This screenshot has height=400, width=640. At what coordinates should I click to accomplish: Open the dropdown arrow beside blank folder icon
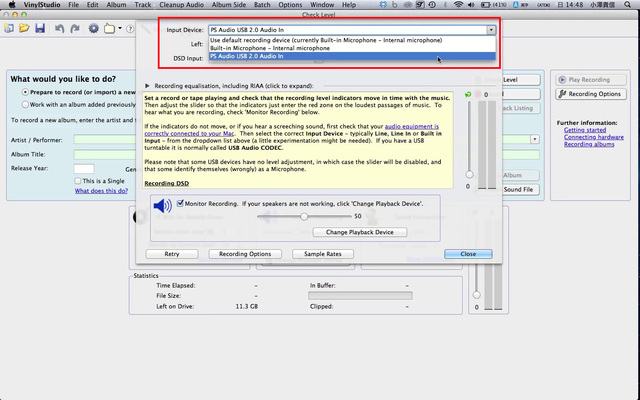(x=120, y=29)
